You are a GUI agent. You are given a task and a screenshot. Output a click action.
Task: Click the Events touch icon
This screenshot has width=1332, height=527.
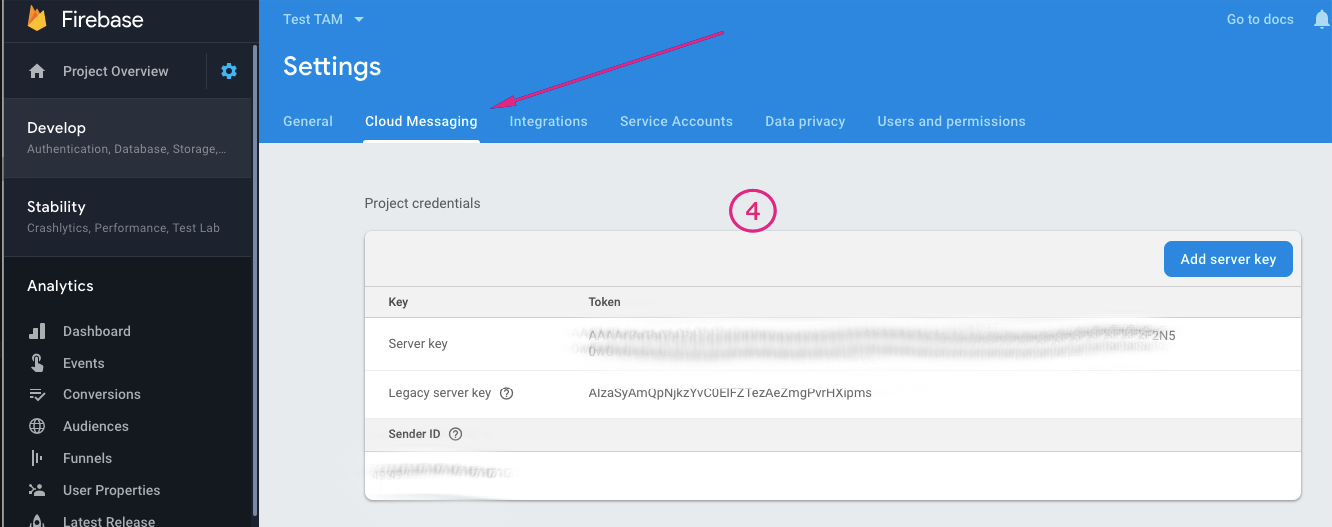pyautogui.click(x=37, y=363)
